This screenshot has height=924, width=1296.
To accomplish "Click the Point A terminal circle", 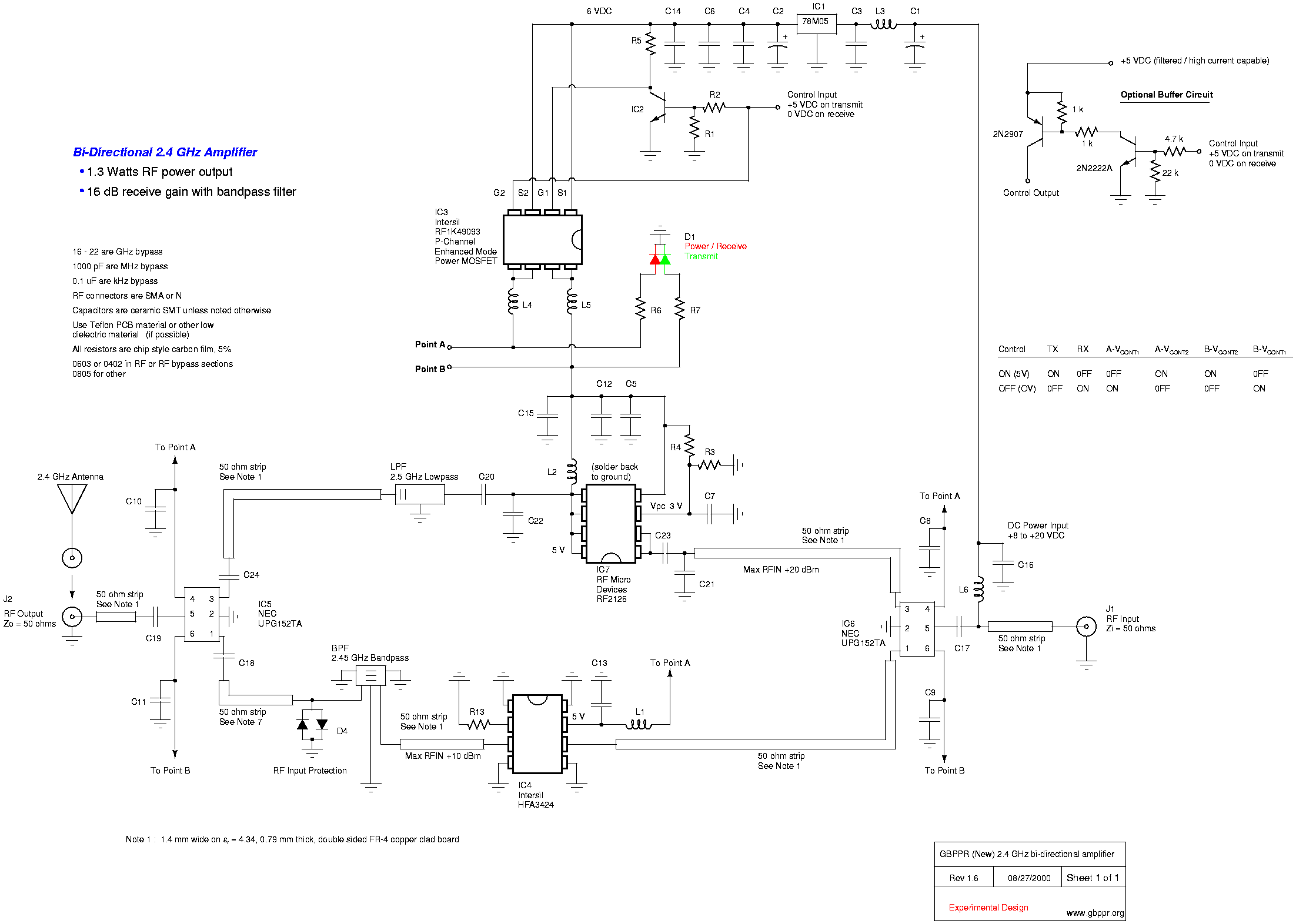I will (449, 347).
